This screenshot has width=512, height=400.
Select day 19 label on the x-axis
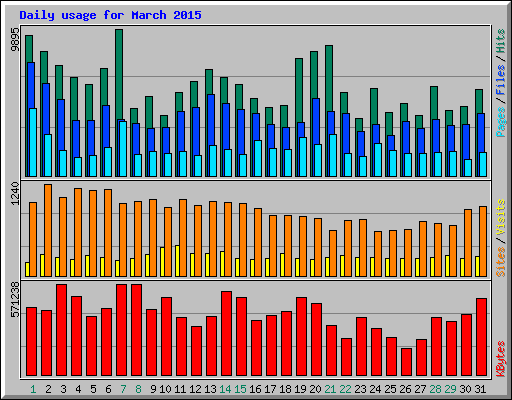(x=300, y=389)
